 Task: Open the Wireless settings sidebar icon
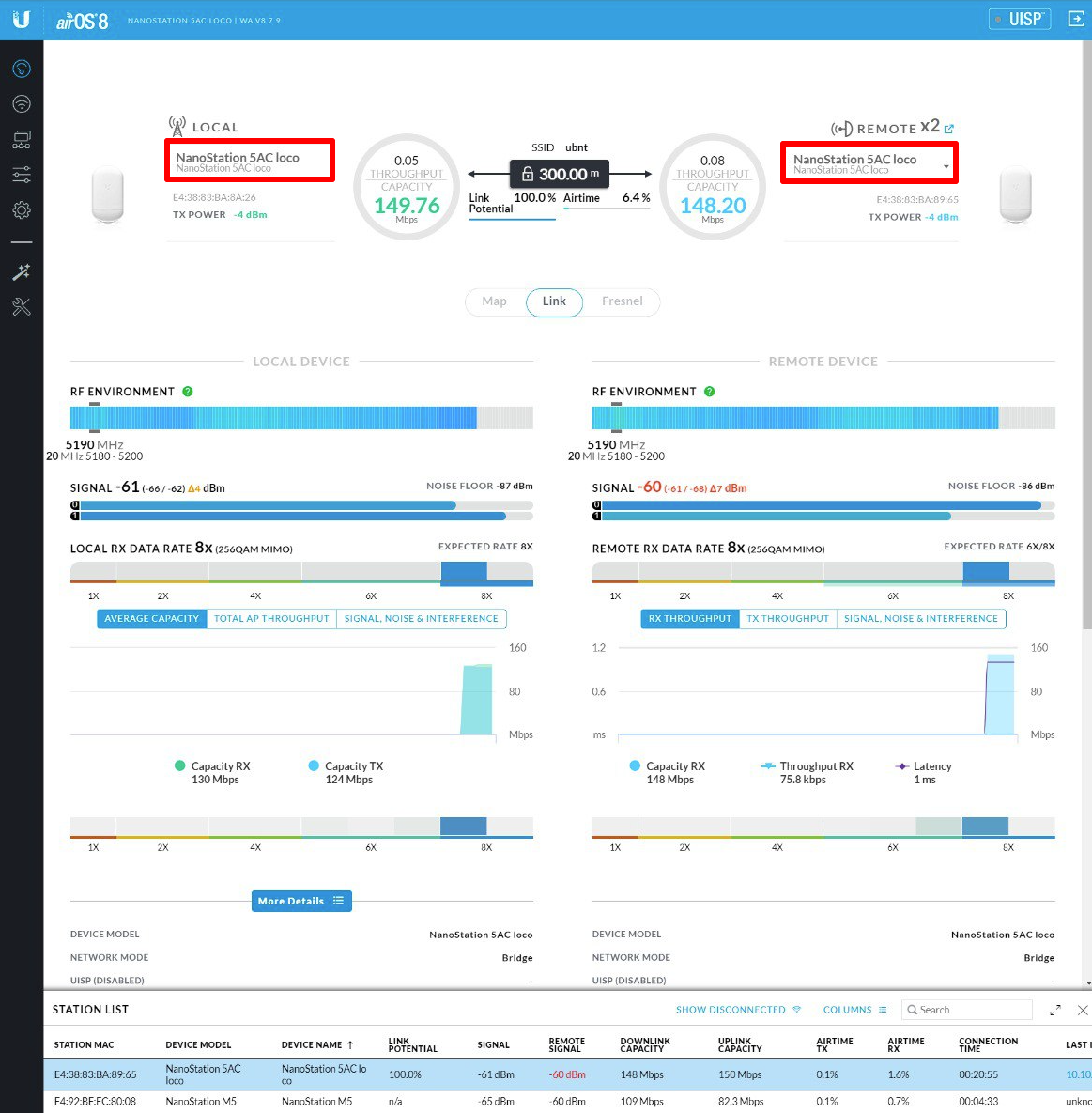pos(22,103)
